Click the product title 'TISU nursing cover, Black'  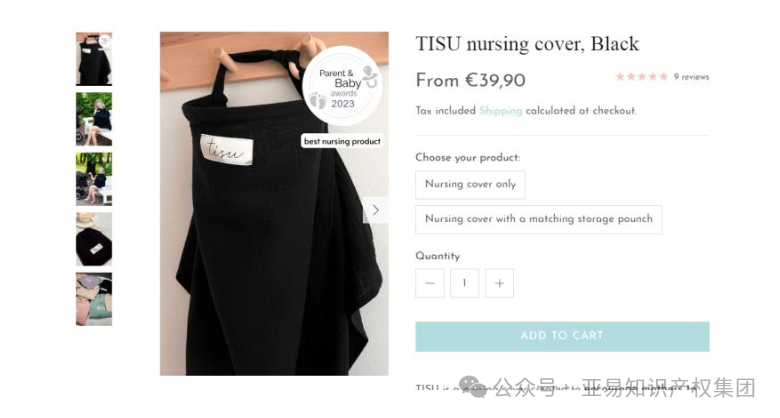527,44
